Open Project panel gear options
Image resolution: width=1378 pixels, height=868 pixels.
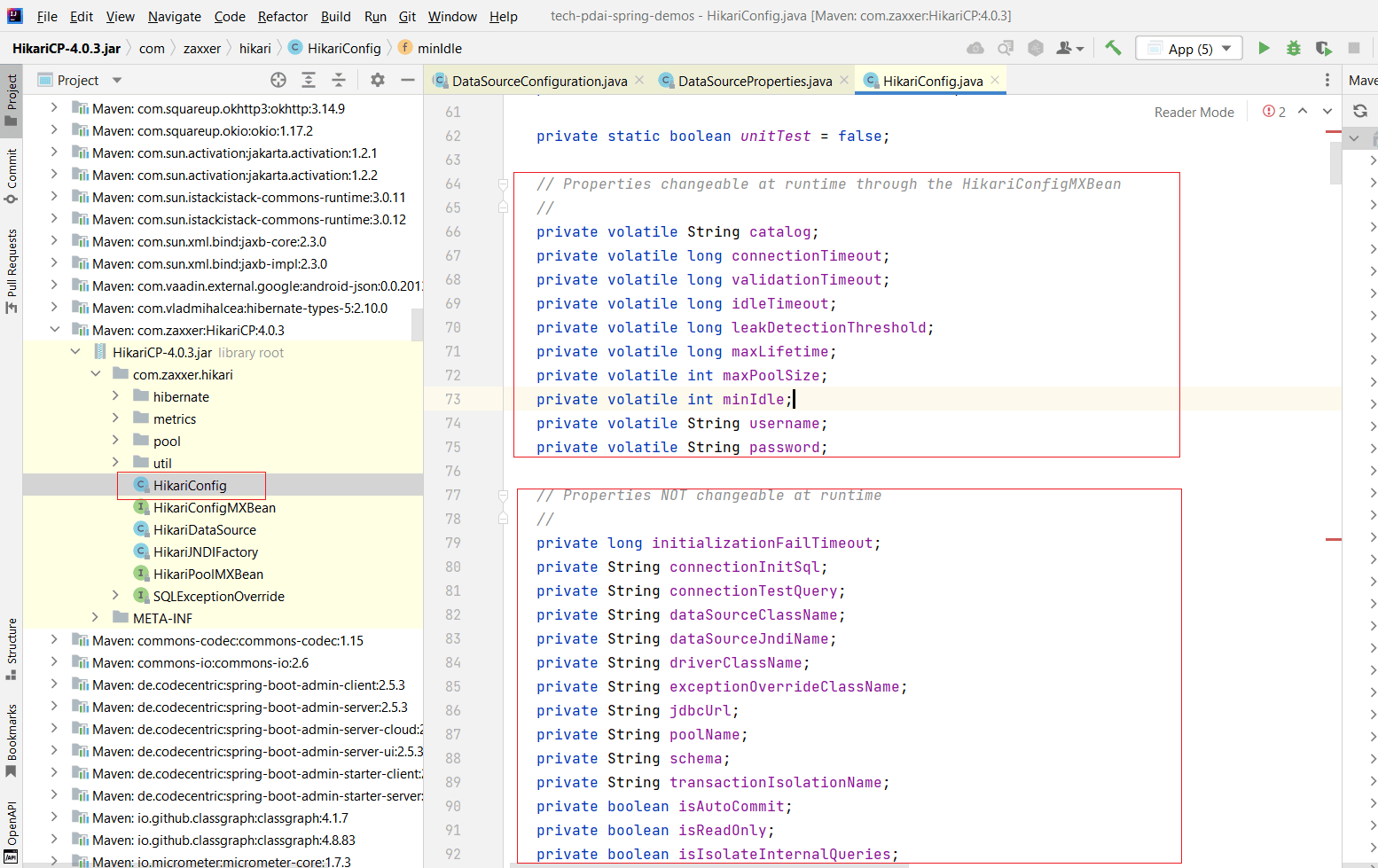378,80
